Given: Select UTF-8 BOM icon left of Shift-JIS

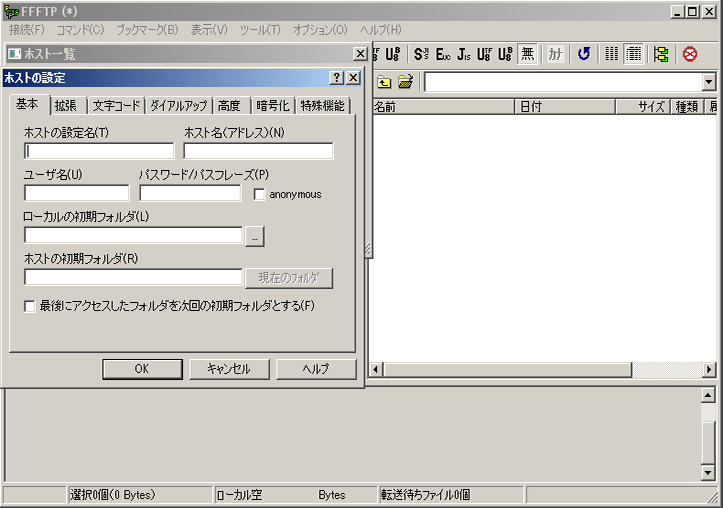Looking at the screenshot, I should [392, 54].
